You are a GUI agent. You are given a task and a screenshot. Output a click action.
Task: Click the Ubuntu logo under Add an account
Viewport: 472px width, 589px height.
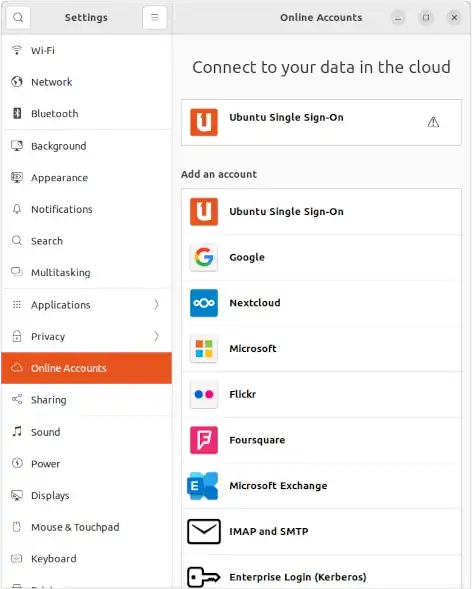coord(204,211)
